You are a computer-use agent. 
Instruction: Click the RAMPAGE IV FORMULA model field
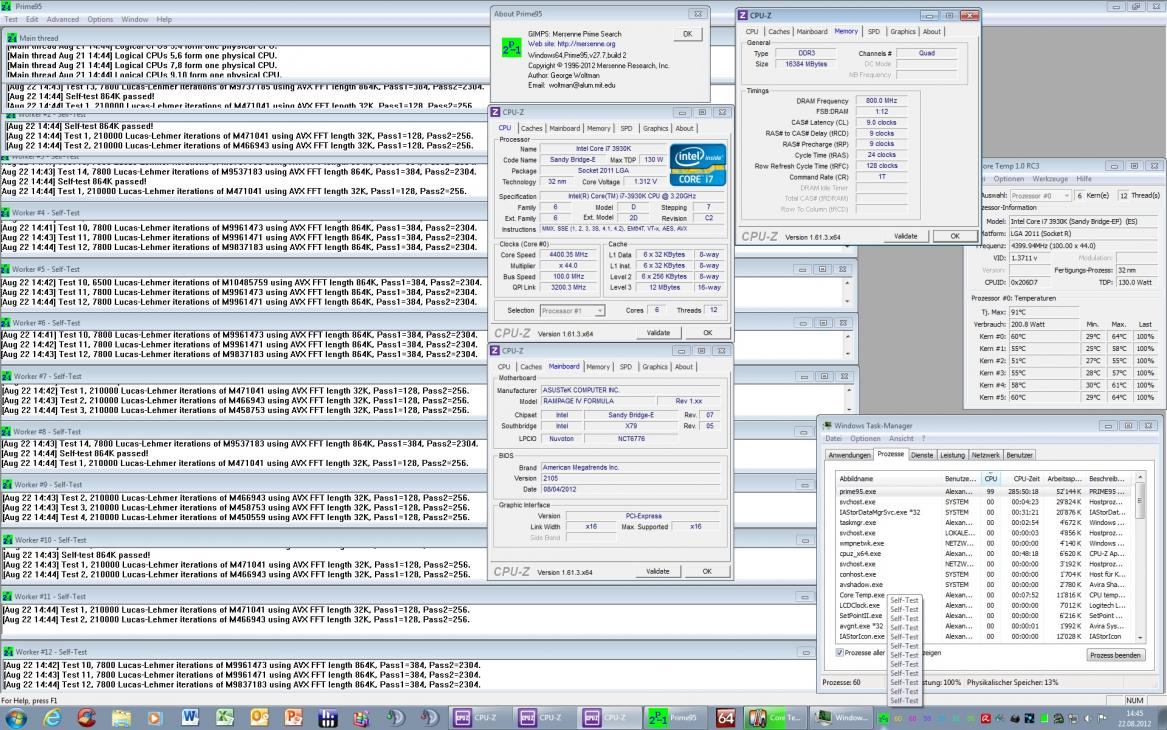pos(598,401)
